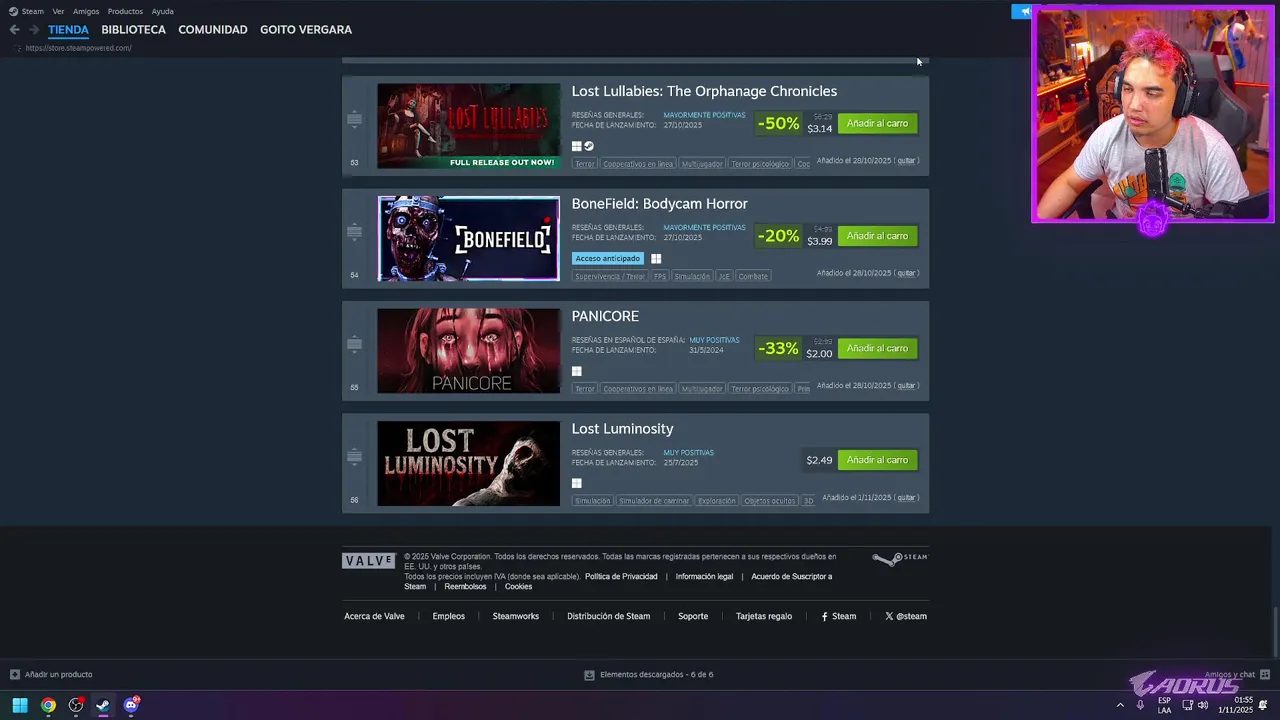Open the Soporte footer link
The width and height of the screenshot is (1280, 720).
[693, 616]
